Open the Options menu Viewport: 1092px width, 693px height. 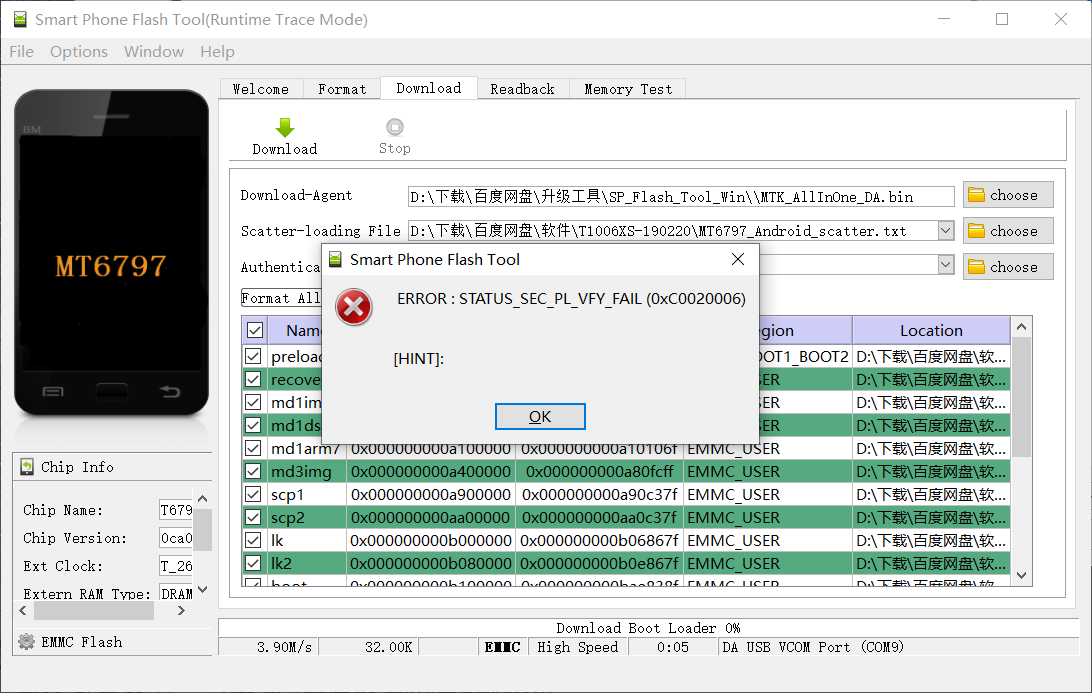point(79,52)
